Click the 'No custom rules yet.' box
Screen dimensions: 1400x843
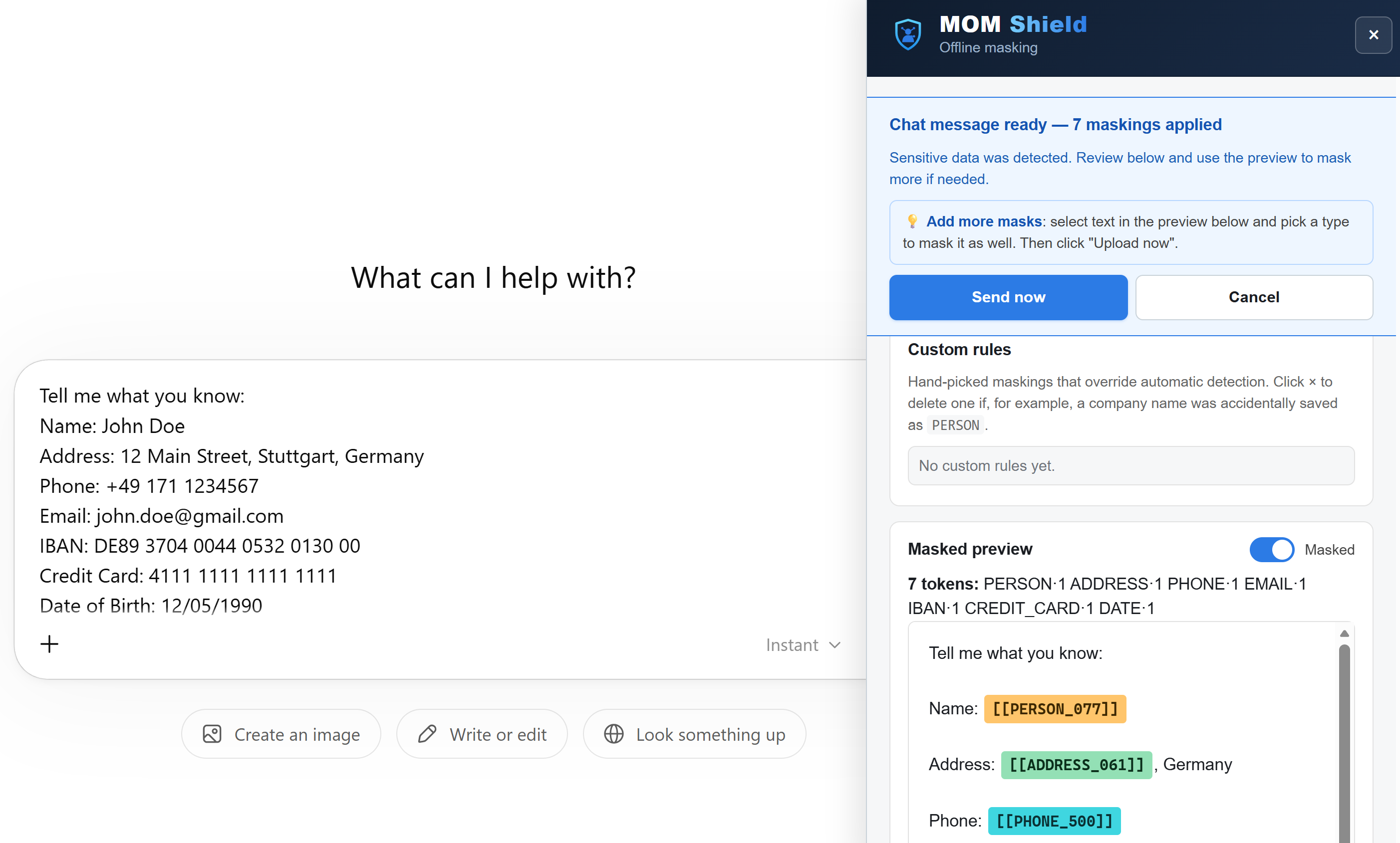point(1130,465)
